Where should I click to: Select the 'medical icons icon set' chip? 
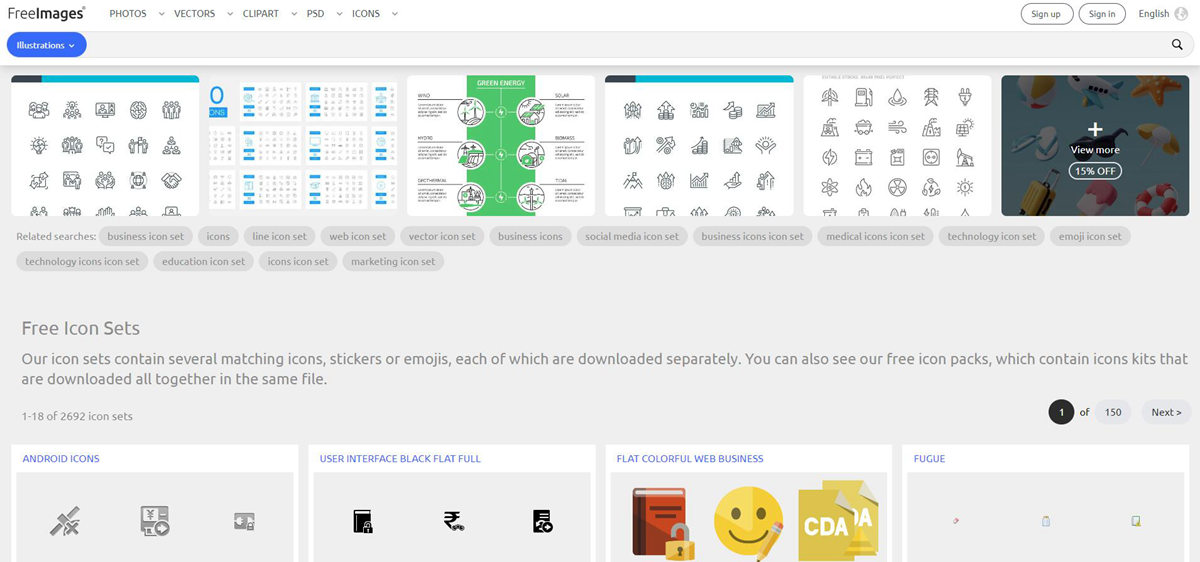[876, 237]
